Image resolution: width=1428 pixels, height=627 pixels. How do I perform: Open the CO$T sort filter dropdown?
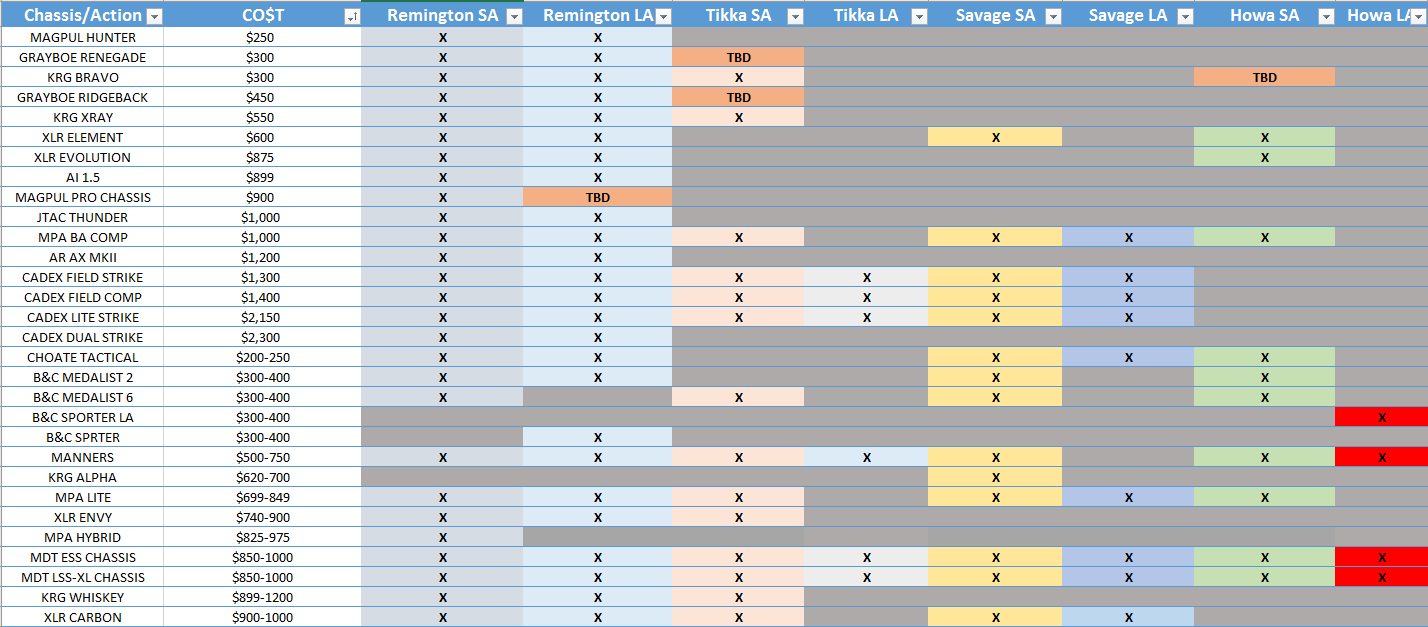coord(351,17)
